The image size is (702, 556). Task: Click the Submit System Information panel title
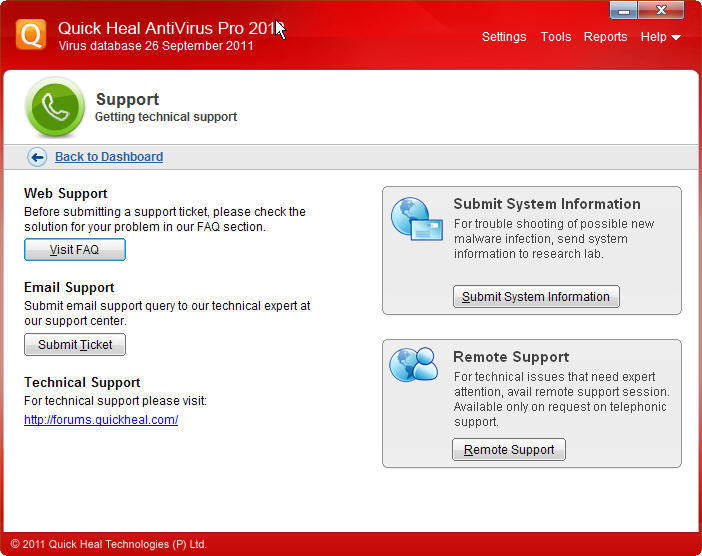547,204
